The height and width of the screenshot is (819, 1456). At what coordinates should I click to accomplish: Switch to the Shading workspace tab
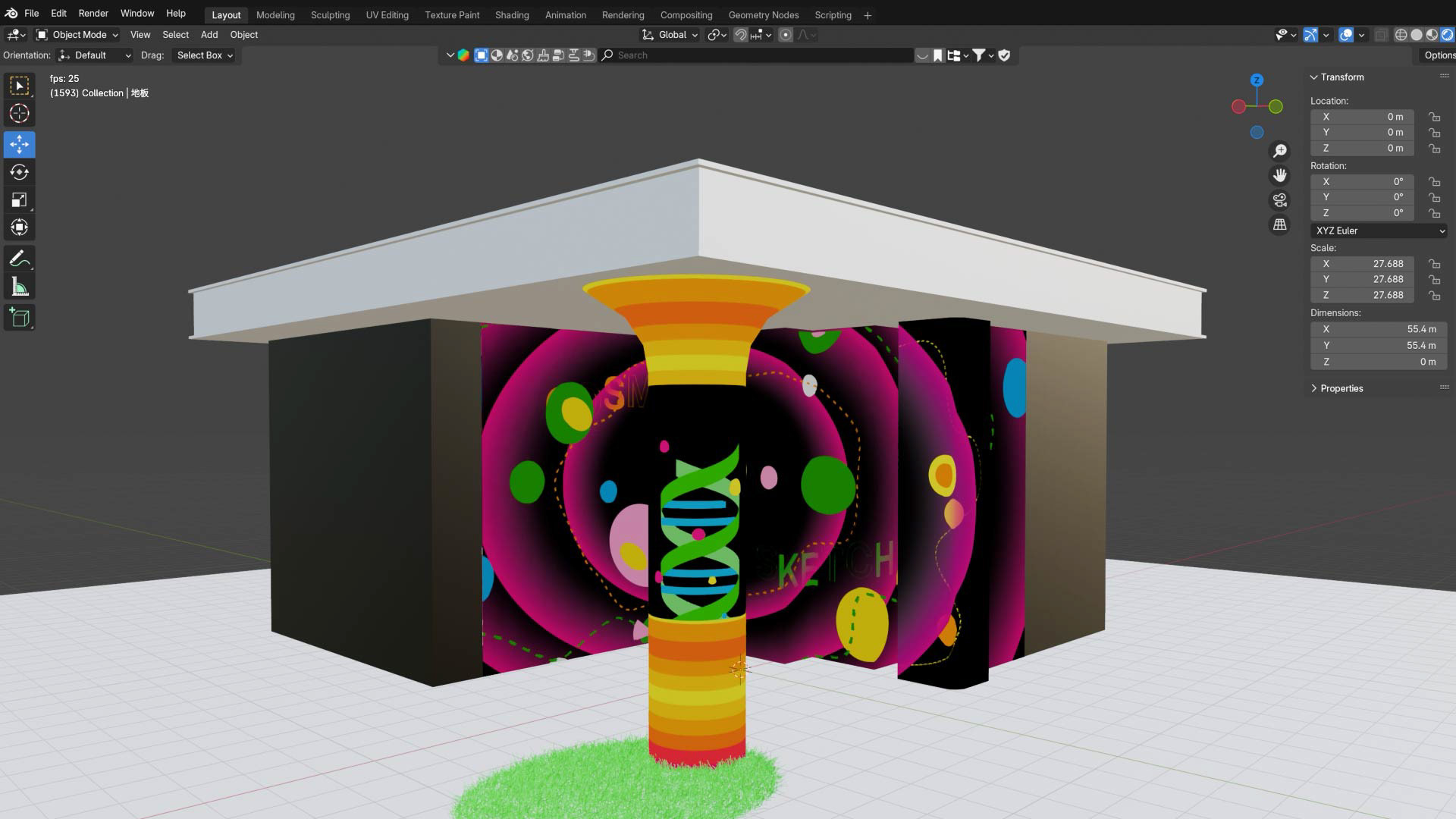pos(511,15)
